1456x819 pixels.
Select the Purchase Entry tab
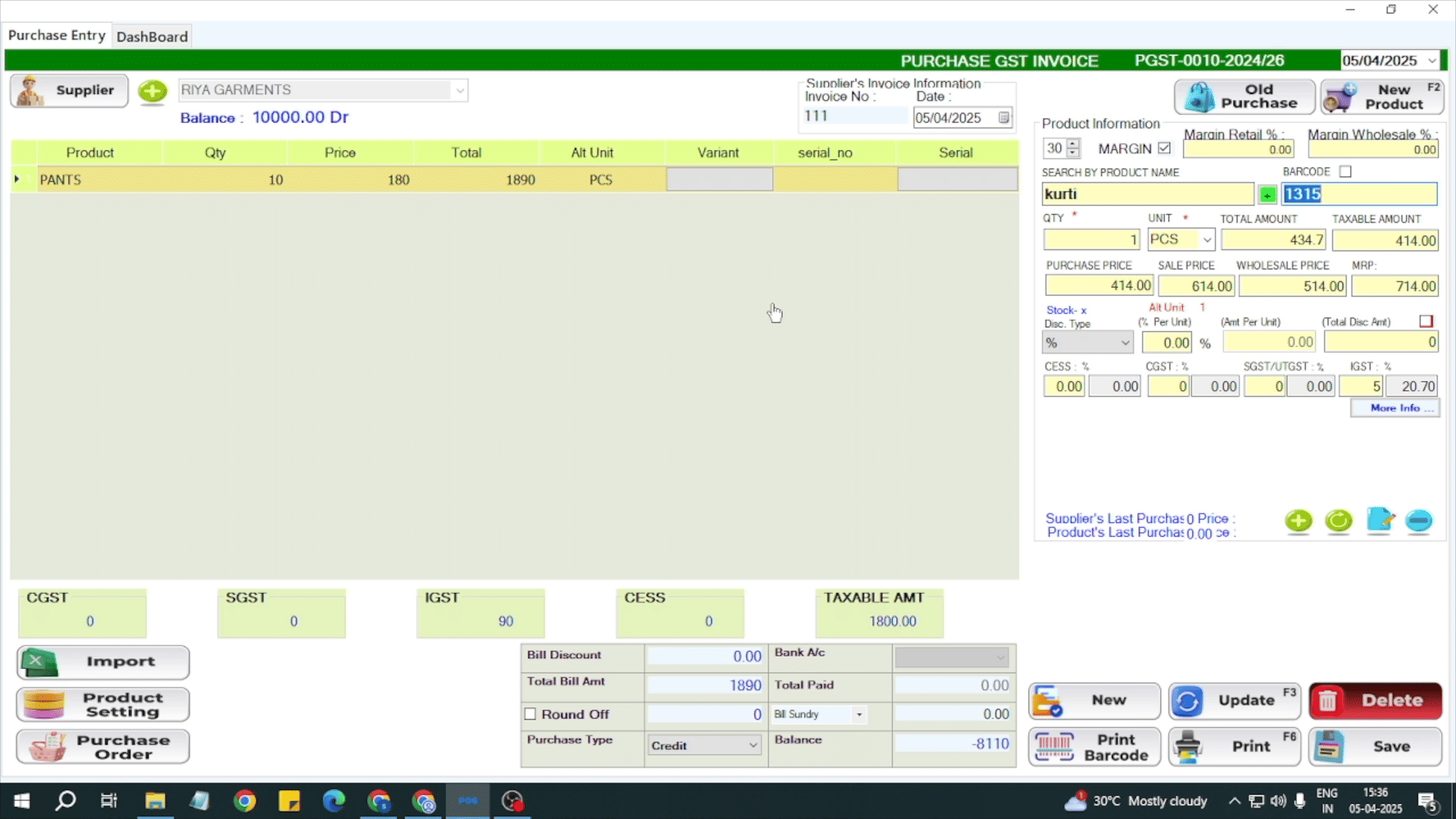click(57, 36)
